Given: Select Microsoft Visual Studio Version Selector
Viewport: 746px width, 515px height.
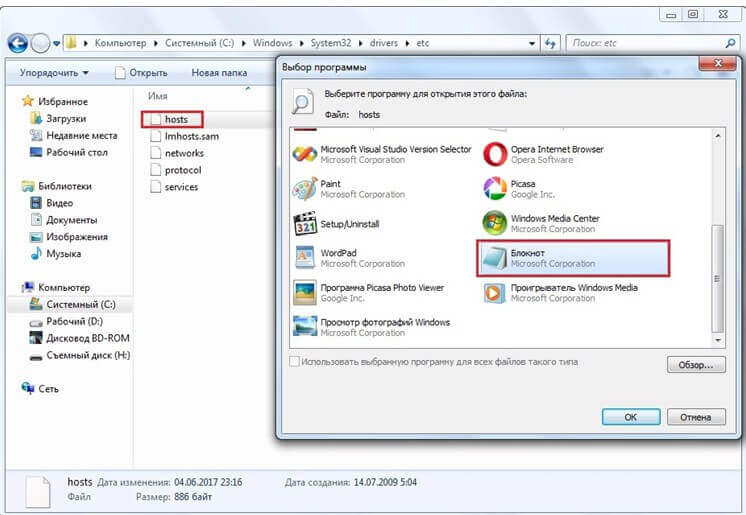Looking at the screenshot, I should 304,154.
